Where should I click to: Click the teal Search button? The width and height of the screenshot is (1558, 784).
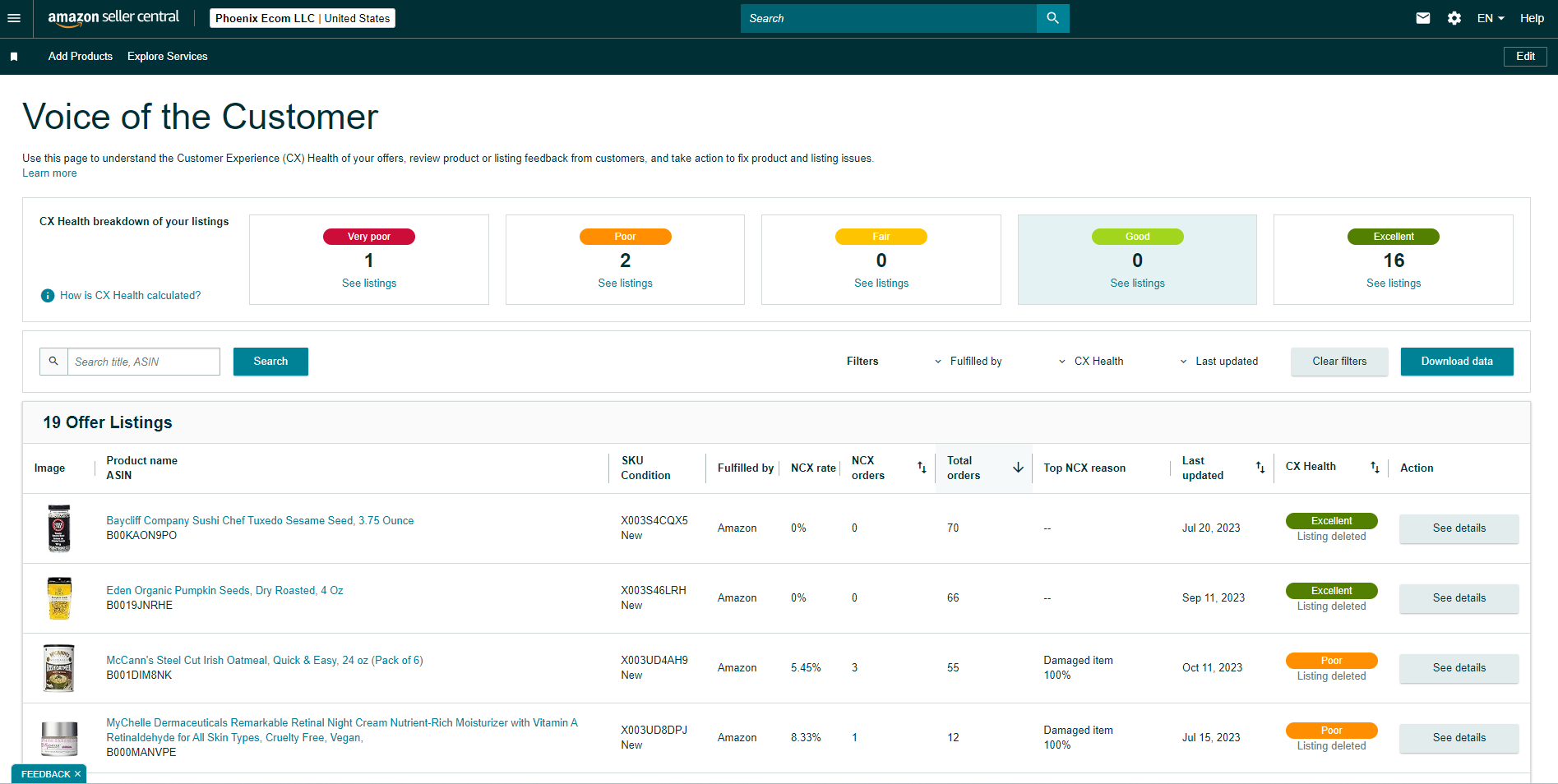270,362
